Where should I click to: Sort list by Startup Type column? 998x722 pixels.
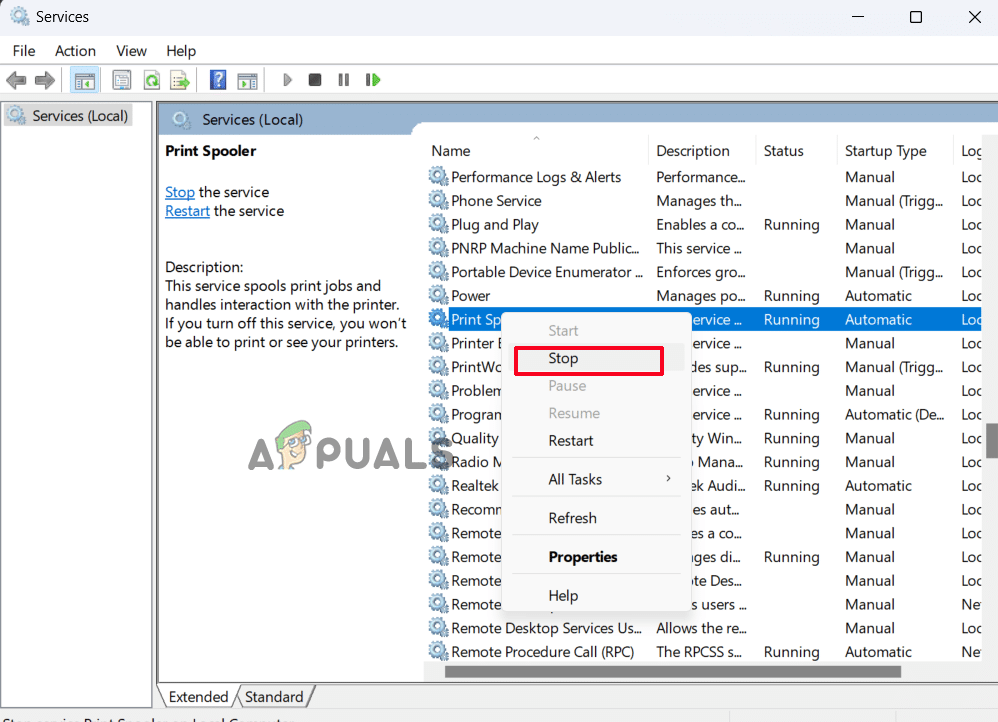pos(885,151)
